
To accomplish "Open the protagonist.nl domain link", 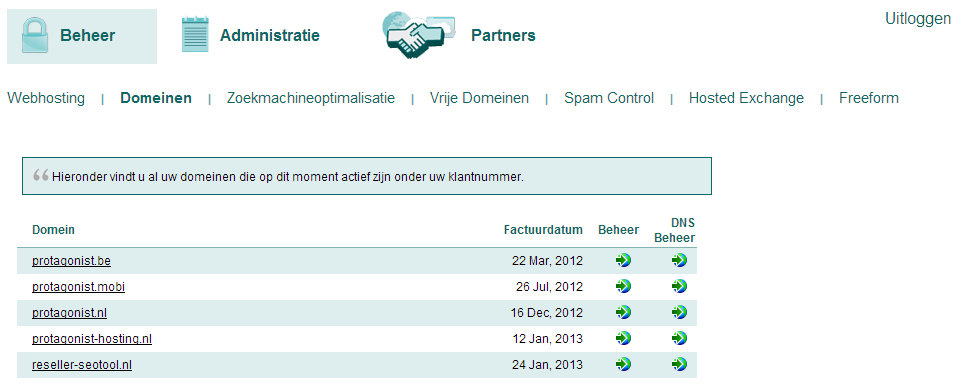I will point(70,313).
